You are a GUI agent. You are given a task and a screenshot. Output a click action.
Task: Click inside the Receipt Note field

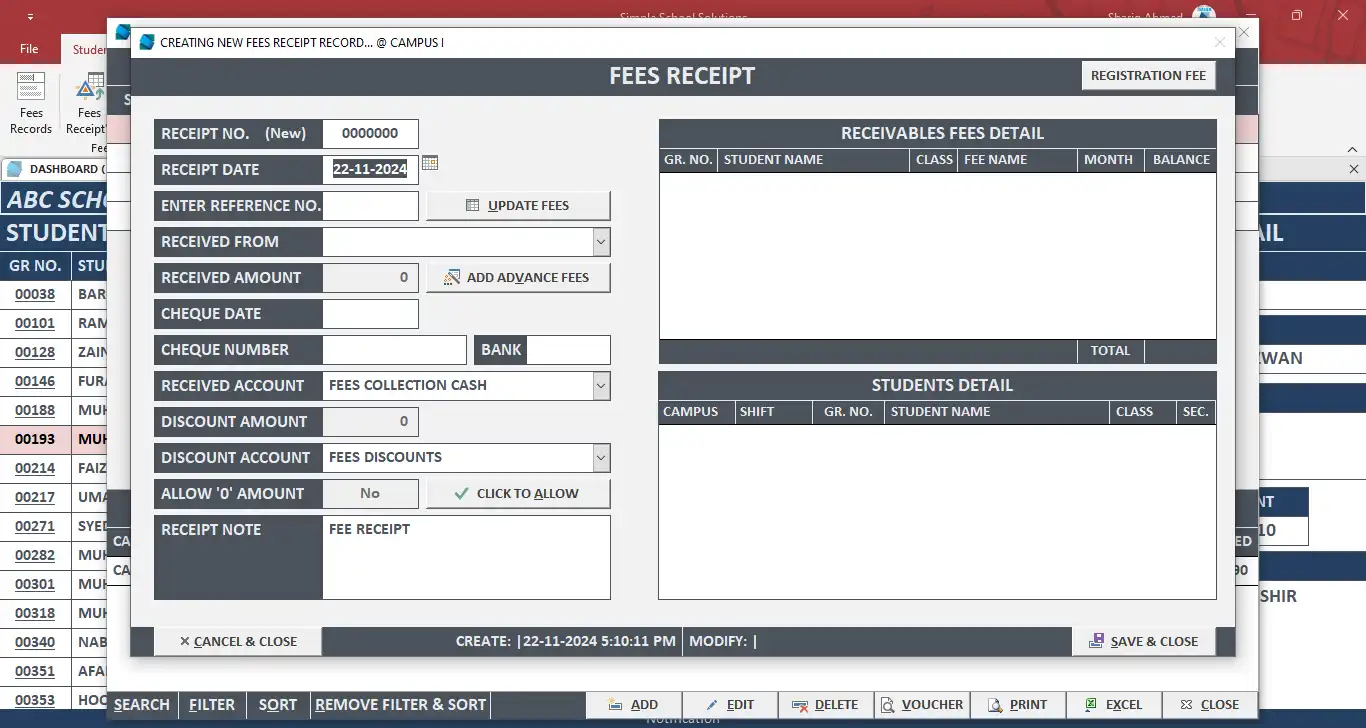(466, 557)
